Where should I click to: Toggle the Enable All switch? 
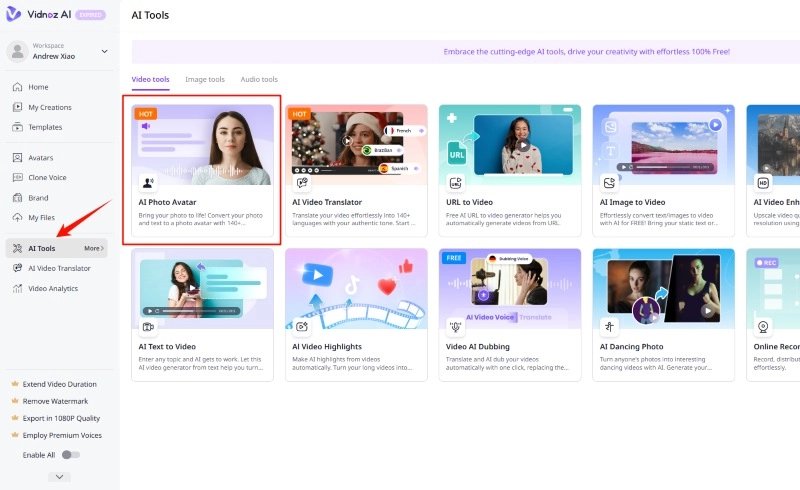[70, 454]
